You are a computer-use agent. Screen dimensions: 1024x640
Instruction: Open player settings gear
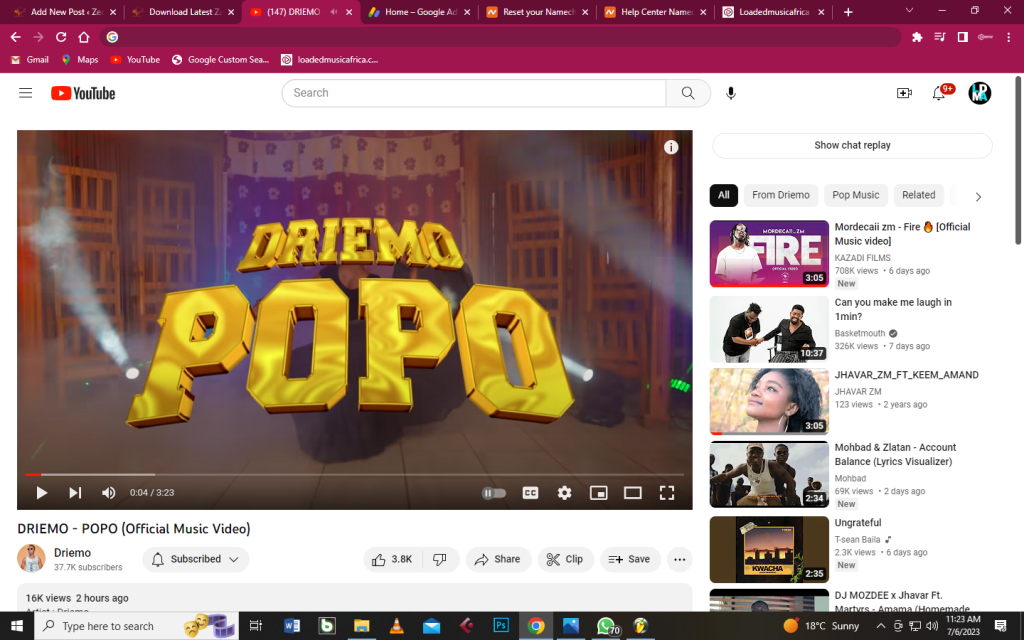click(x=564, y=492)
